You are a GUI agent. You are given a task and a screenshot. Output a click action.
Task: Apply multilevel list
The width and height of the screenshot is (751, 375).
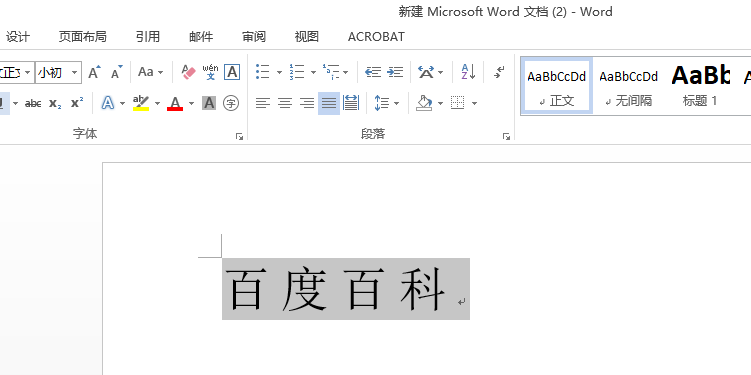330,72
